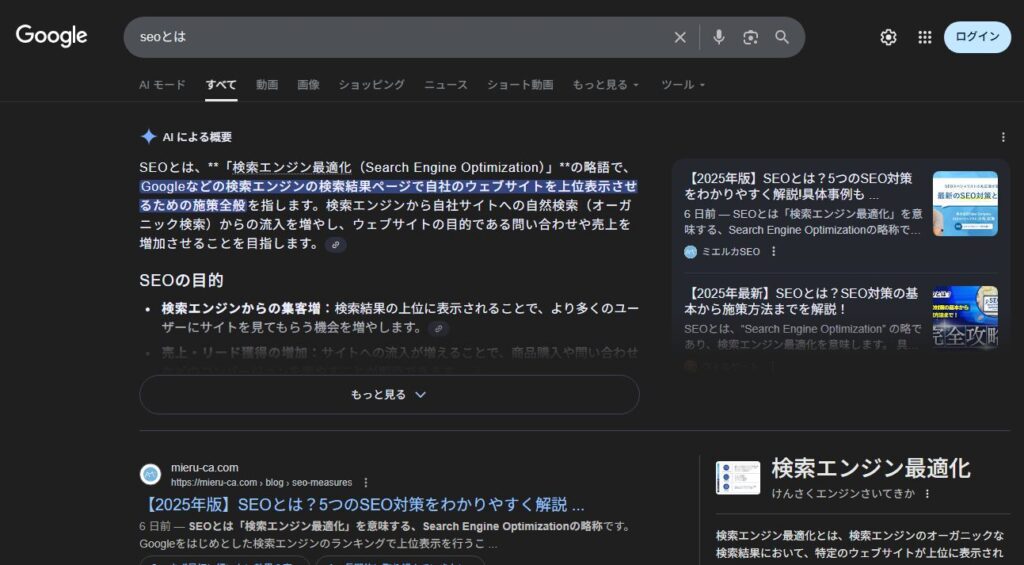The height and width of the screenshot is (565, 1024).
Task: Open three-dot menu next to mieru-ca.com URL
Action: 366,483
